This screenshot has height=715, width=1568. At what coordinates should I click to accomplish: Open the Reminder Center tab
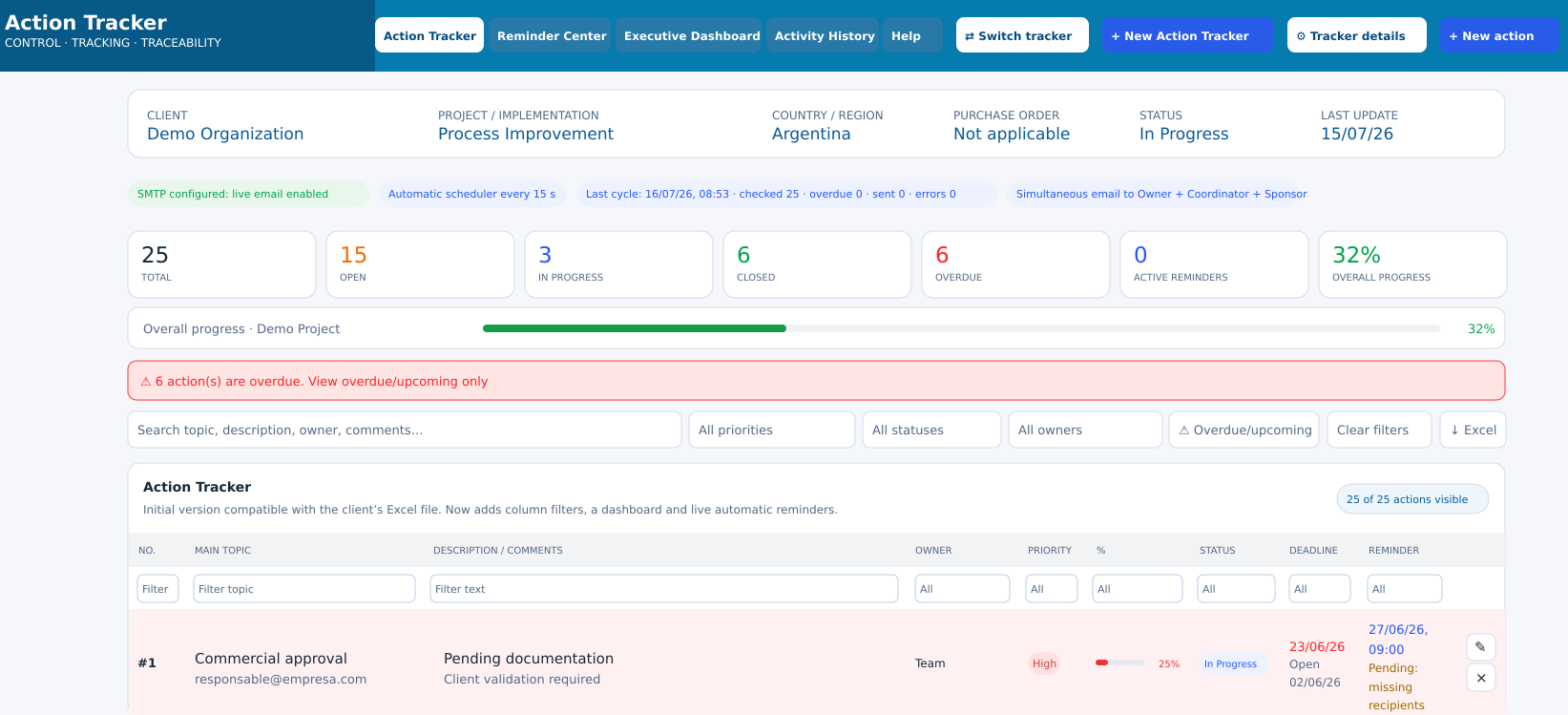tap(552, 35)
